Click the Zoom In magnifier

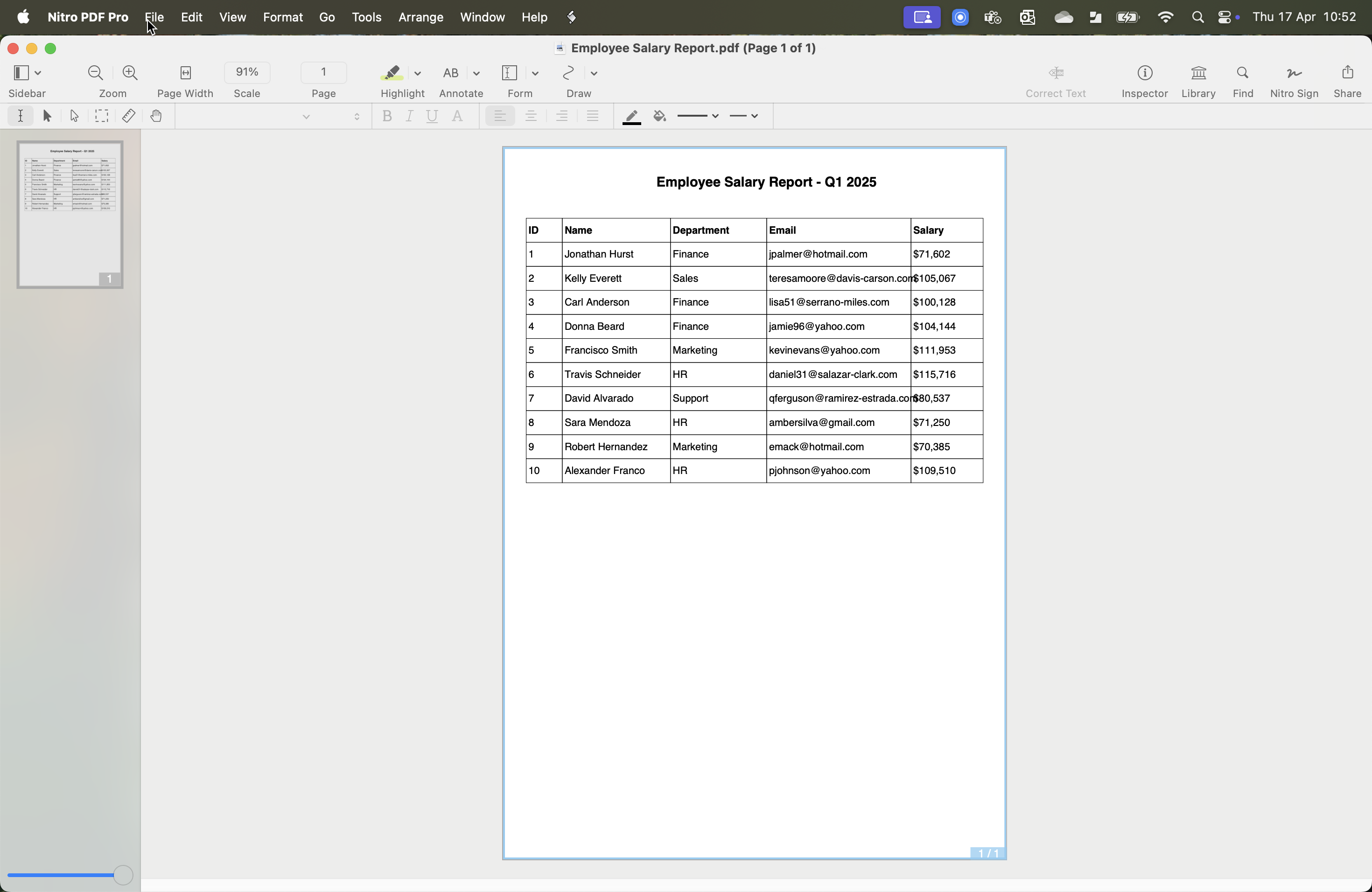(130, 73)
